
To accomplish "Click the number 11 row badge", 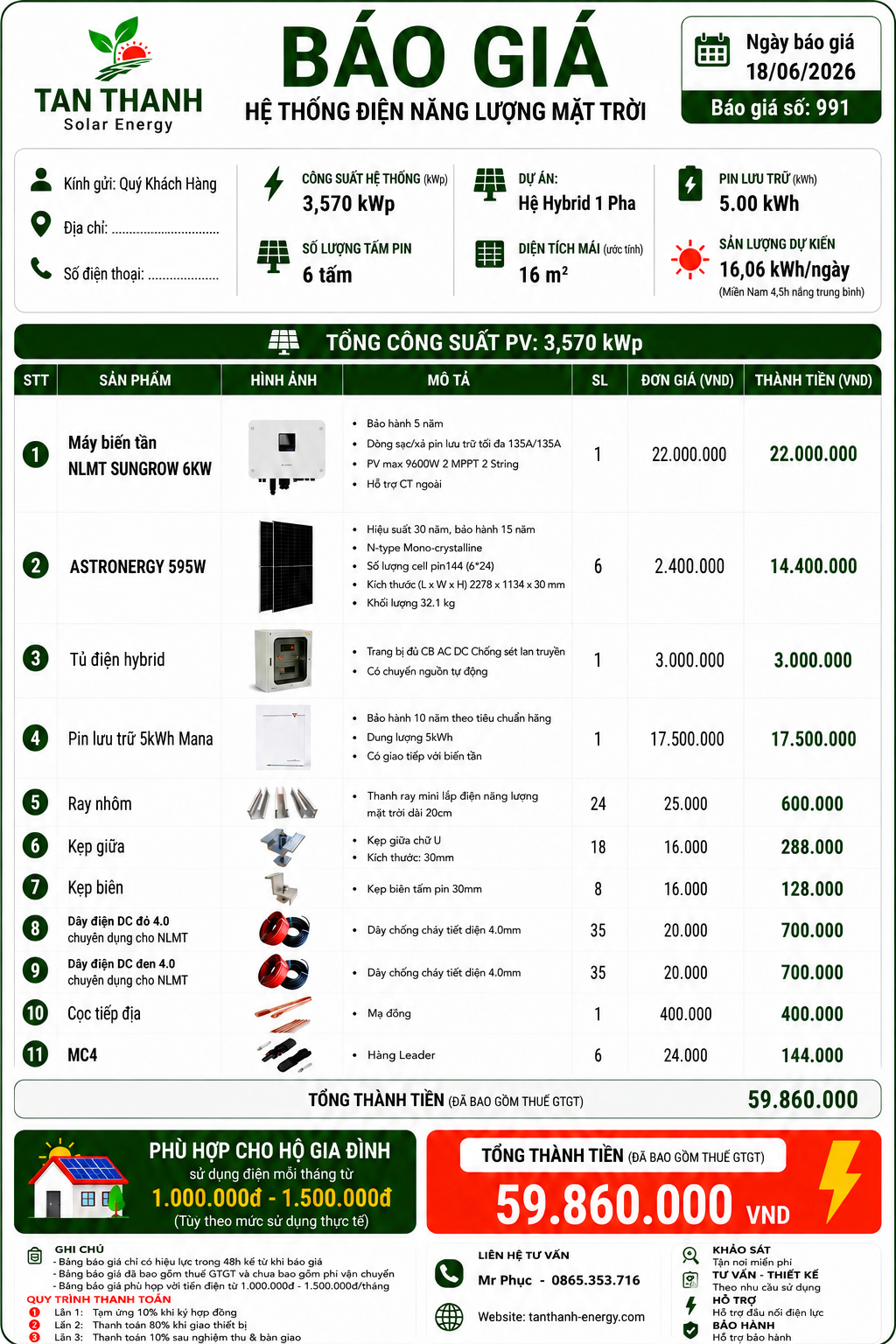I will click(x=35, y=1053).
